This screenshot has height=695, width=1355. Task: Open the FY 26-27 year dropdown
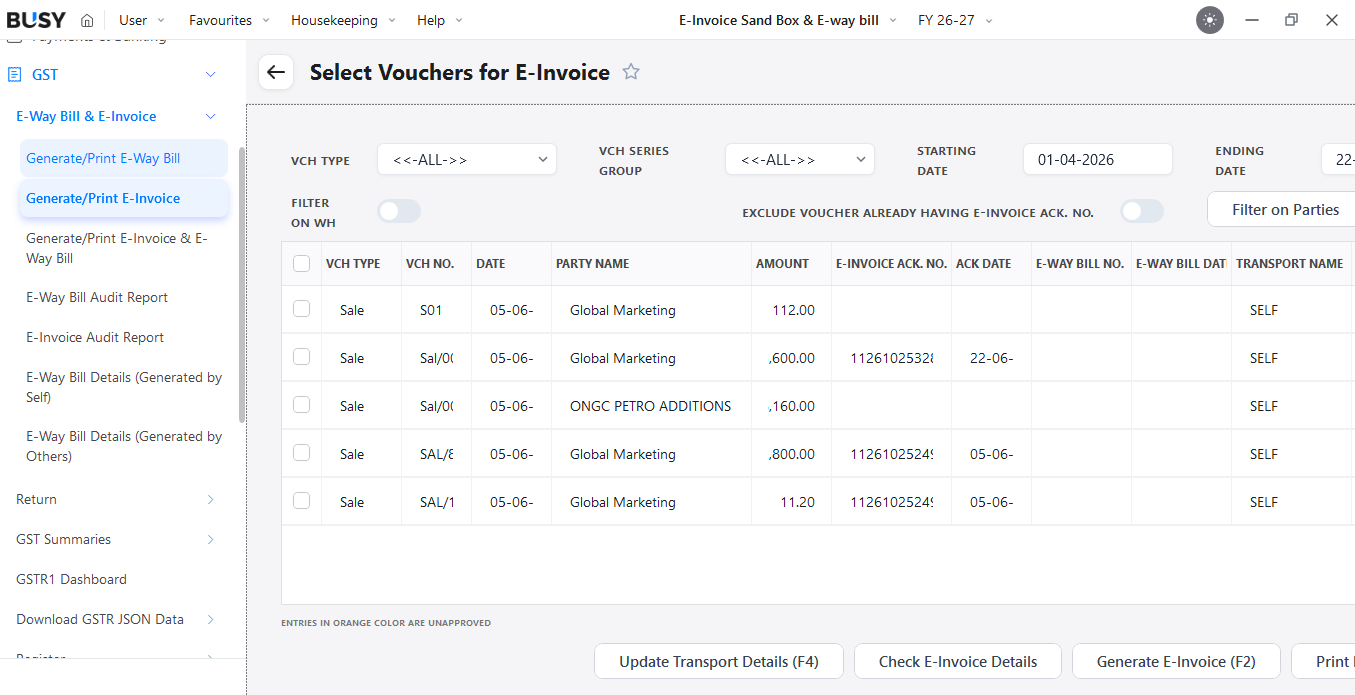click(955, 20)
